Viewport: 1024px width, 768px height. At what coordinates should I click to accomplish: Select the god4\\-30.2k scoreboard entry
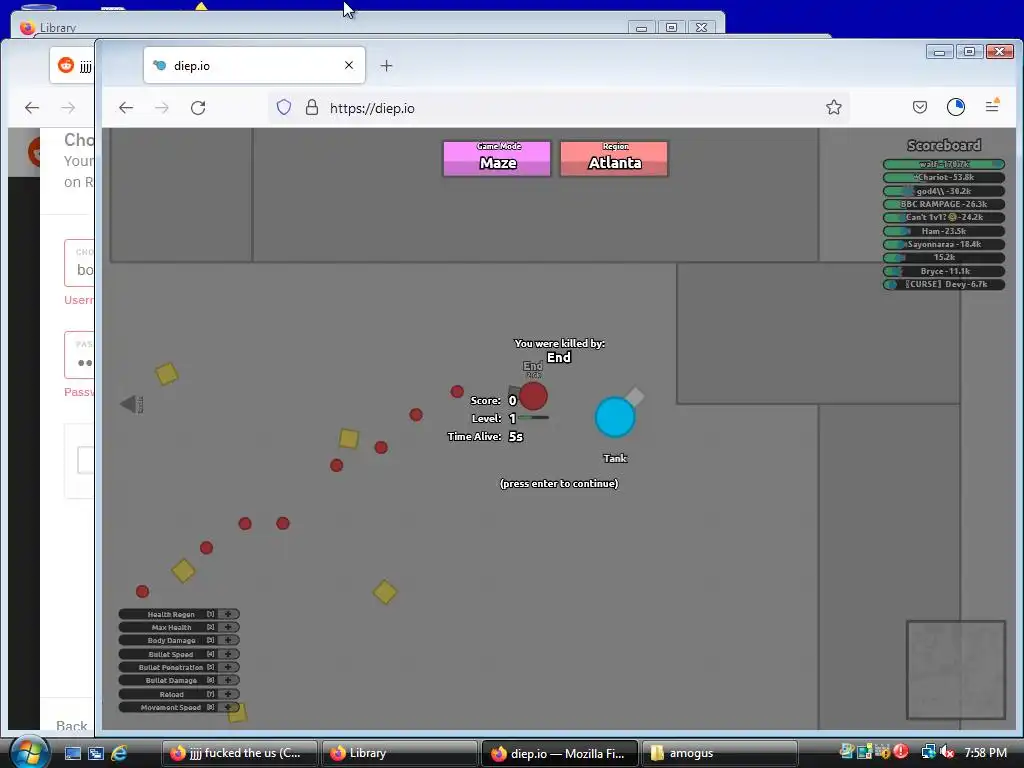[944, 191]
